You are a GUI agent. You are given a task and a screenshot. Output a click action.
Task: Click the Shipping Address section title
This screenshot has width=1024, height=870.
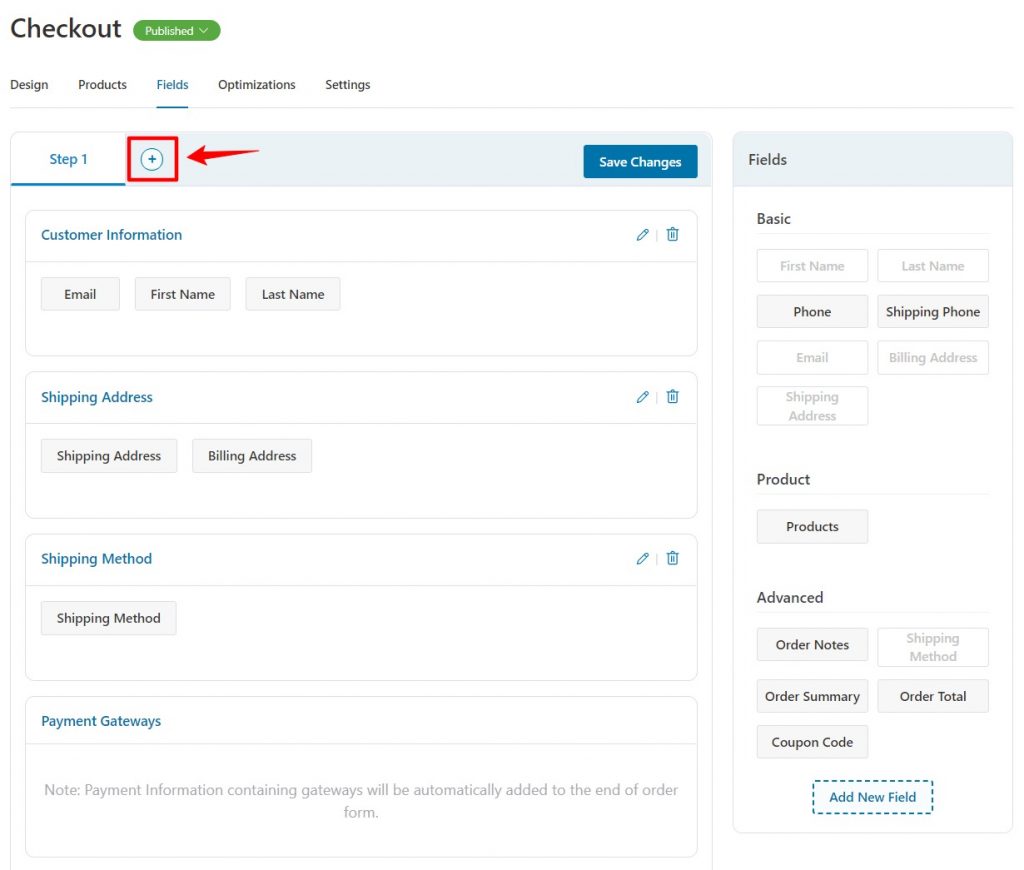(97, 397)
